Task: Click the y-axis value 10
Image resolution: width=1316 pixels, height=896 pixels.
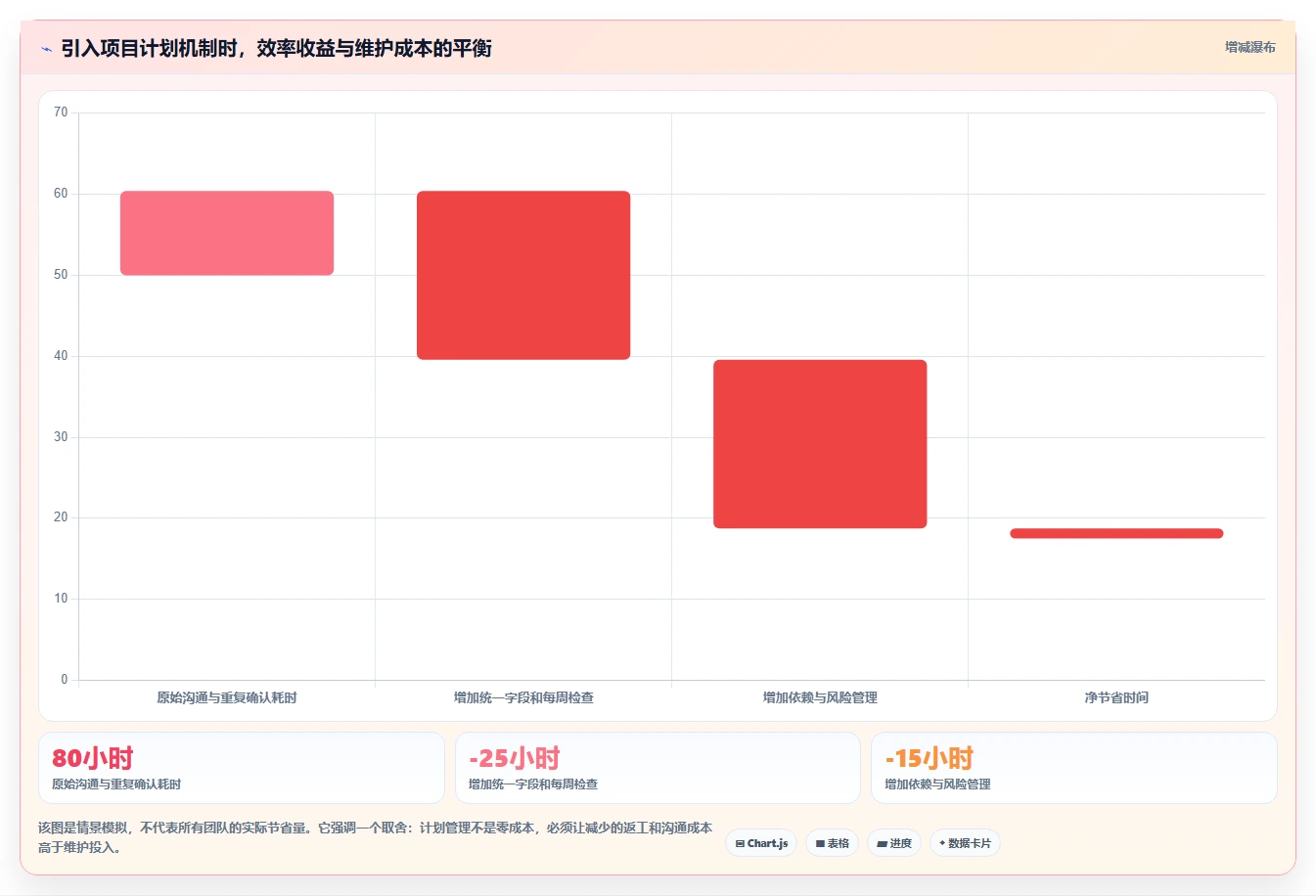Action: 61,599
